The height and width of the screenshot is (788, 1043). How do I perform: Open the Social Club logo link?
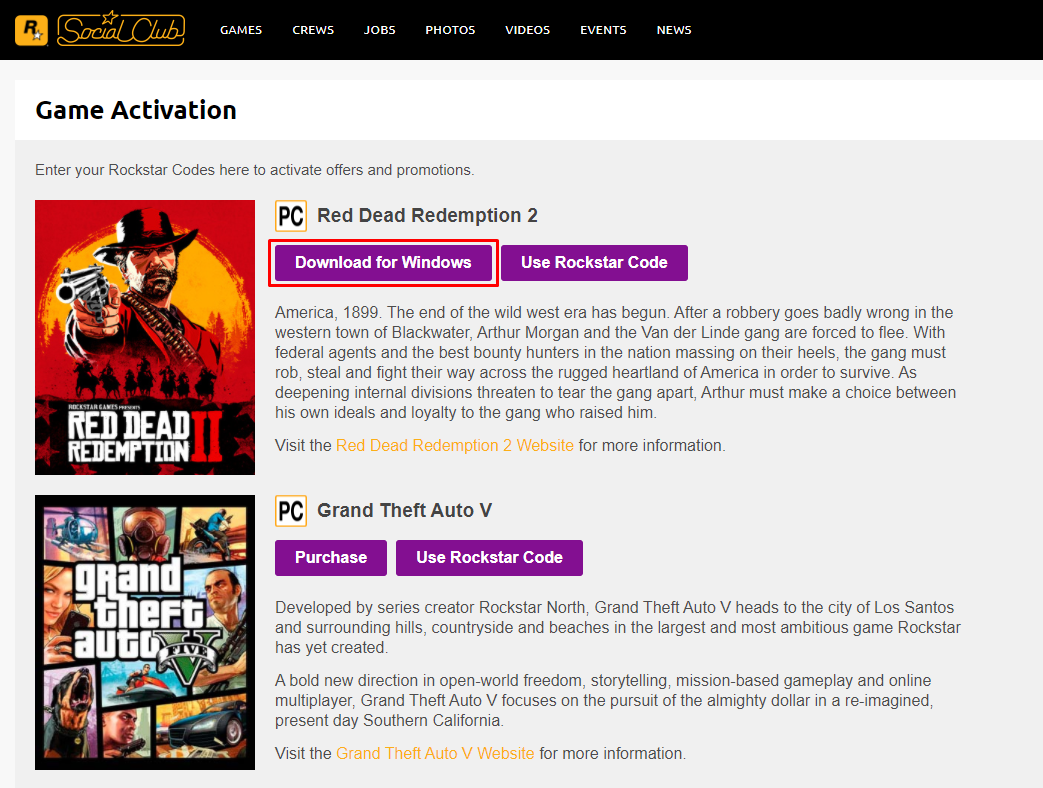121,29
